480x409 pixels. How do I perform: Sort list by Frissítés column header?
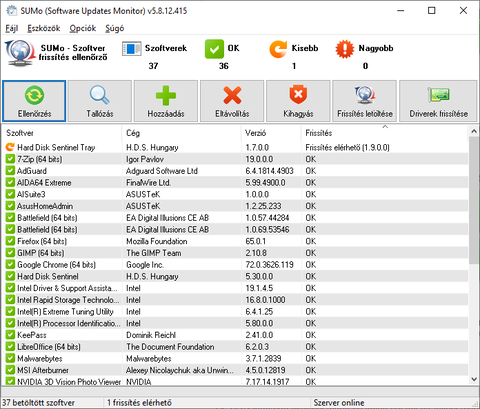click(x=385, y=133)
